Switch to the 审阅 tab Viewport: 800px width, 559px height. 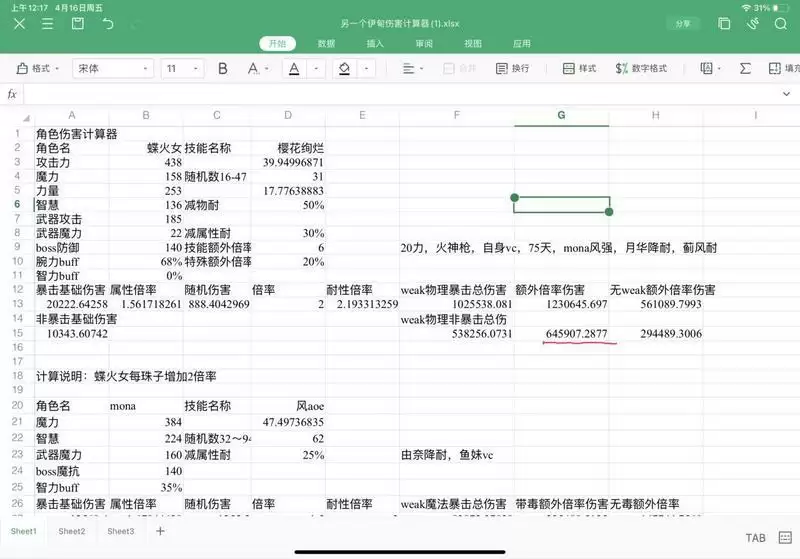(x=424, y=44)
